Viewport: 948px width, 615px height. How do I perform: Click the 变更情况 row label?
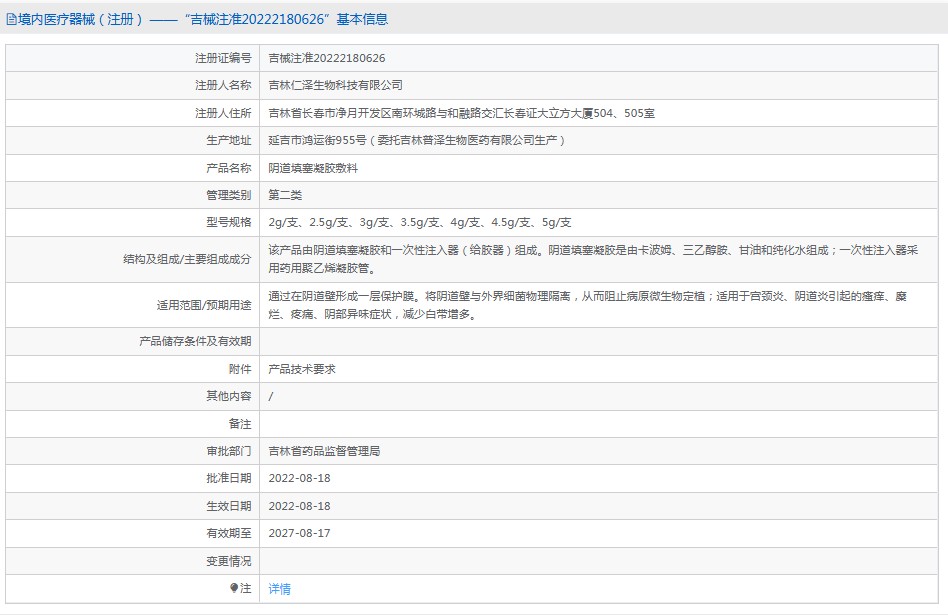pyautogui.click(x=229, y=561)
